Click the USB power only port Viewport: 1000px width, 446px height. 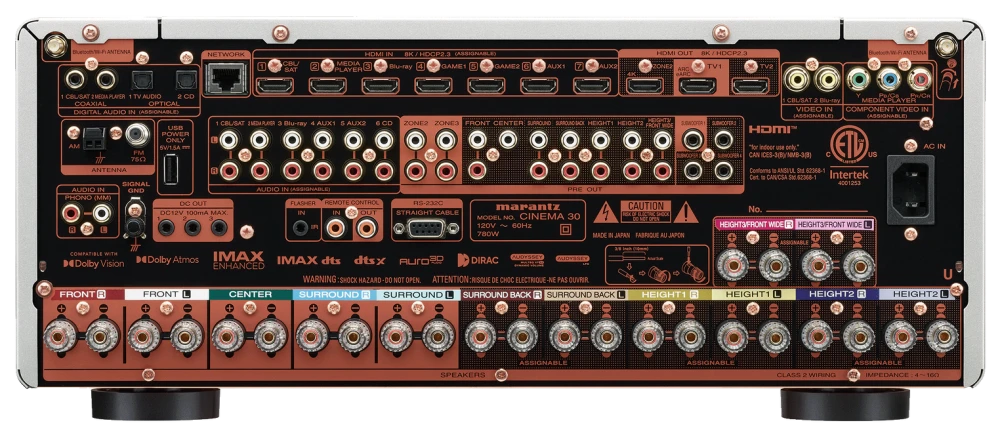[169, 171]
